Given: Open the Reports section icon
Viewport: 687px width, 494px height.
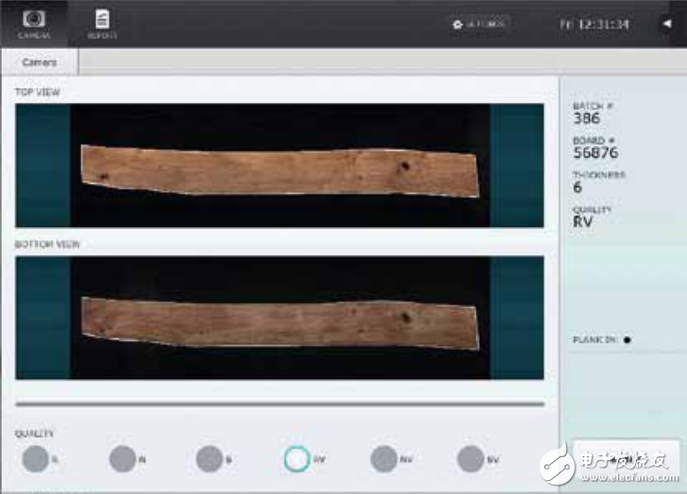Looking at the screenshot, I should click(102, 23).
